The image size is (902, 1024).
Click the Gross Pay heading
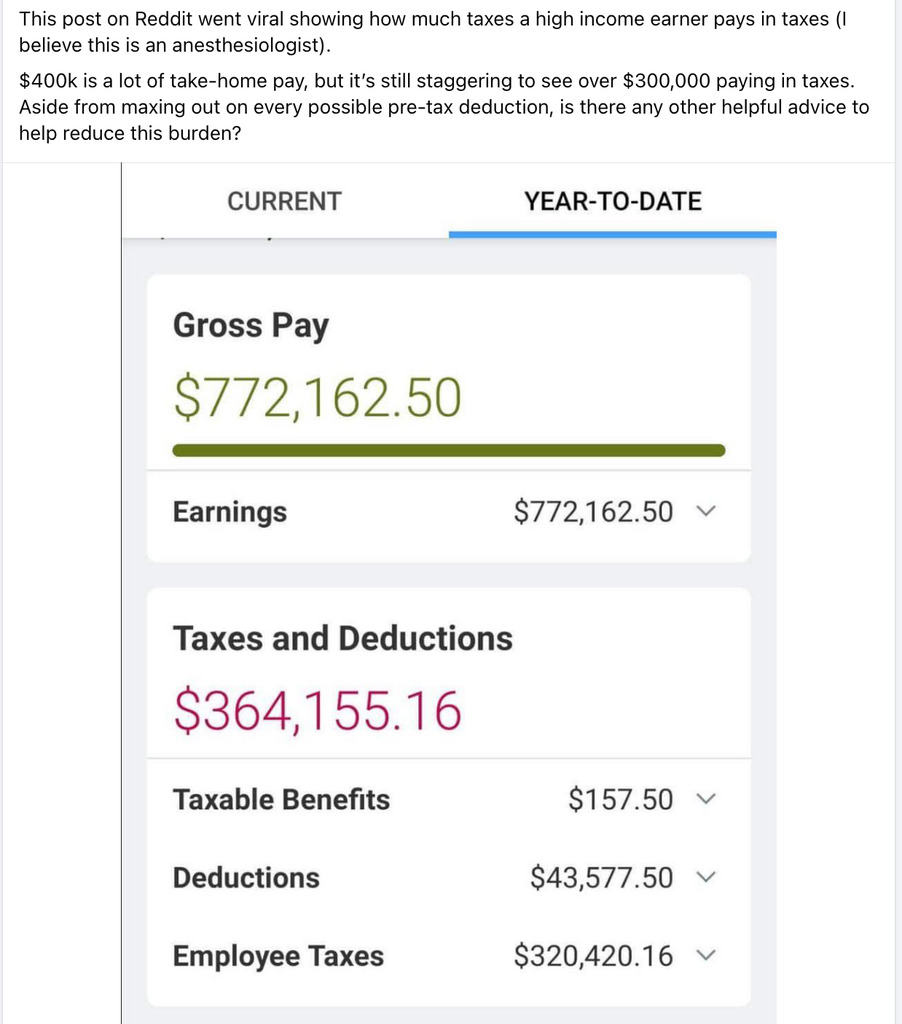tap(250, 326)
